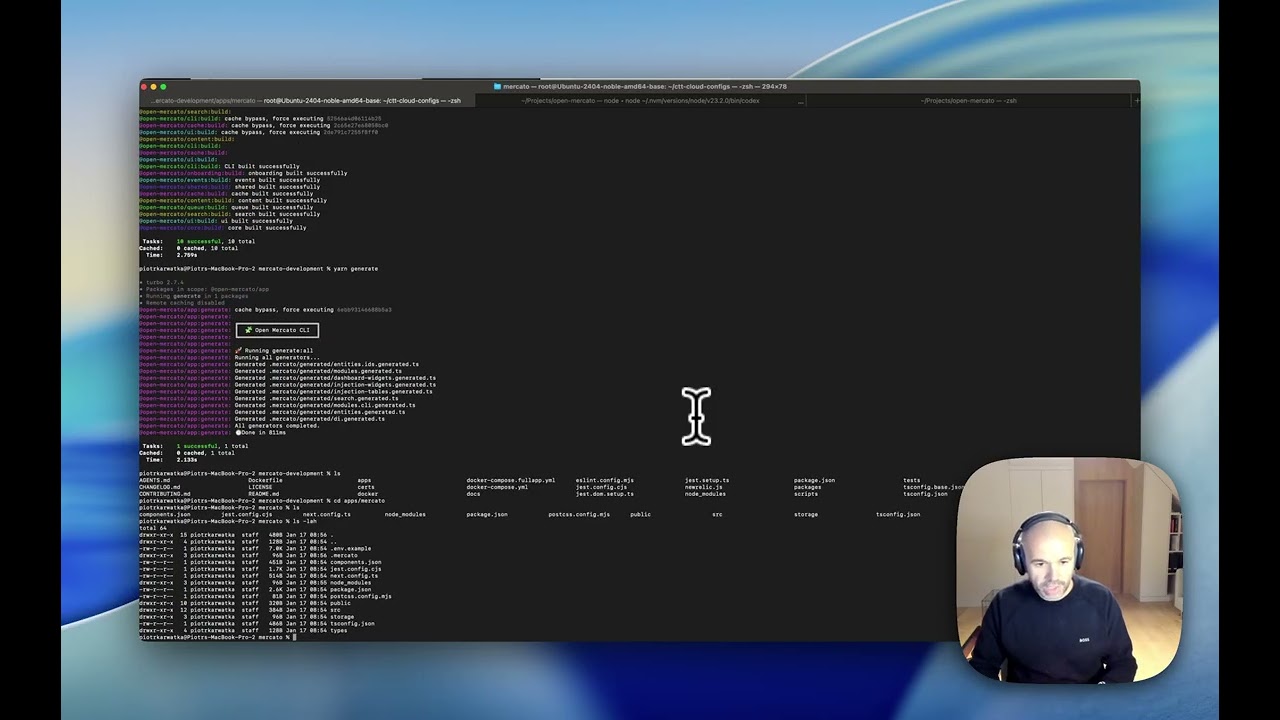The height and width of the screenshot is (720, 1280).
Task: Click docker-compose.fullapp.yml in the listing
Action: click(x=510, y=480)
